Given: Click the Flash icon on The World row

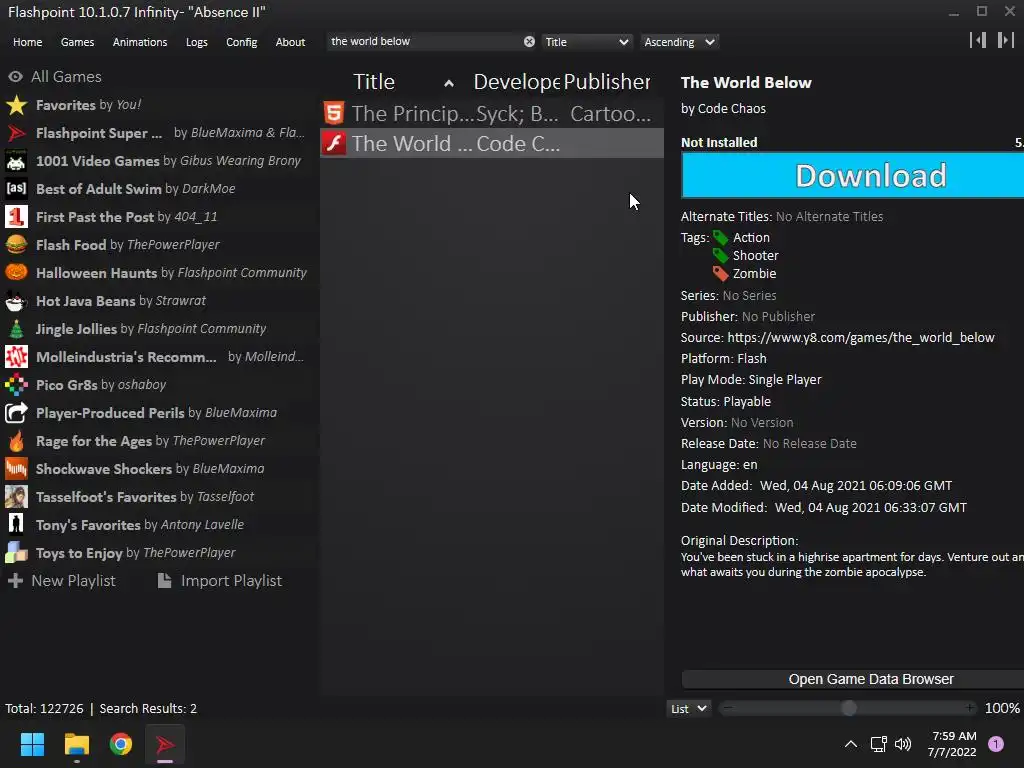Looking at the screenshot, I should point(334,143).
